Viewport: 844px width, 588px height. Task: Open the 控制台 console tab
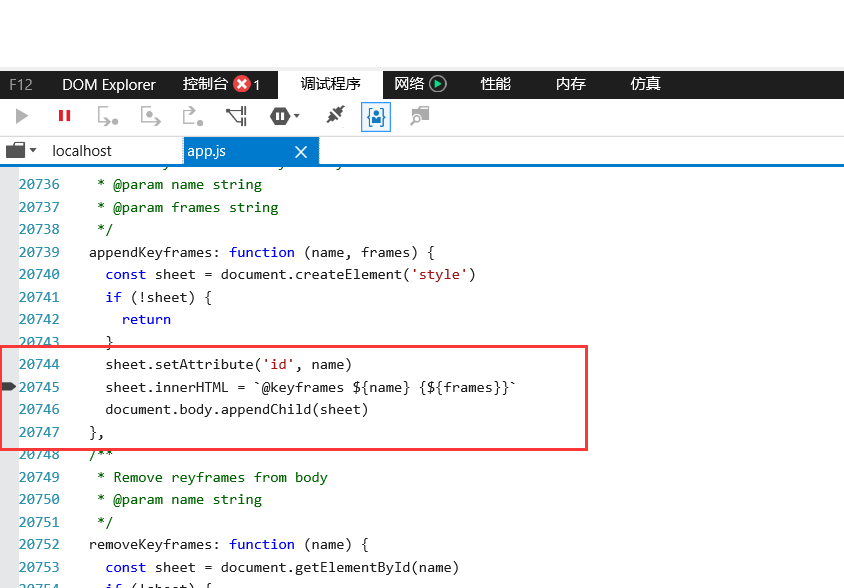(220, 85)
